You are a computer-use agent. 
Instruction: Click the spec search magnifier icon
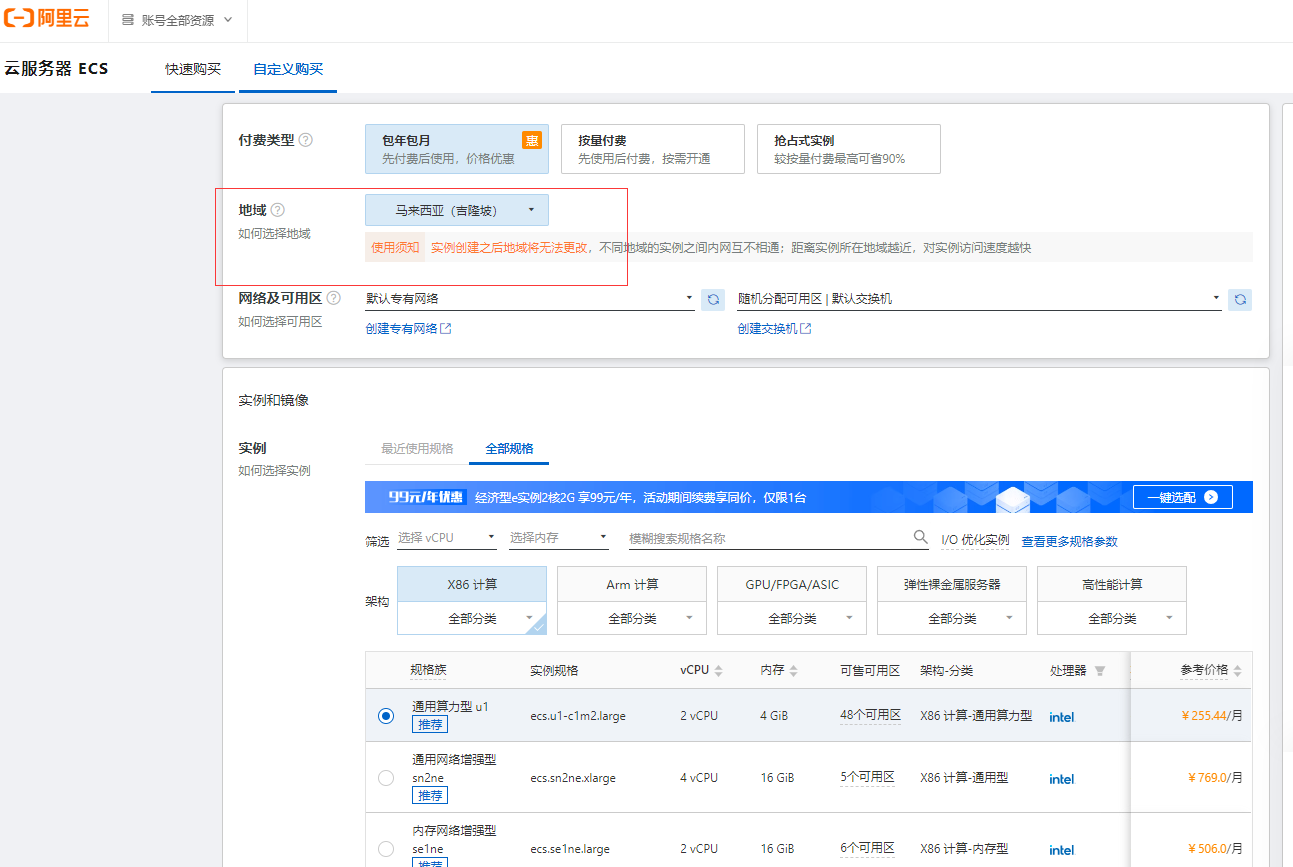coord(921,537)
